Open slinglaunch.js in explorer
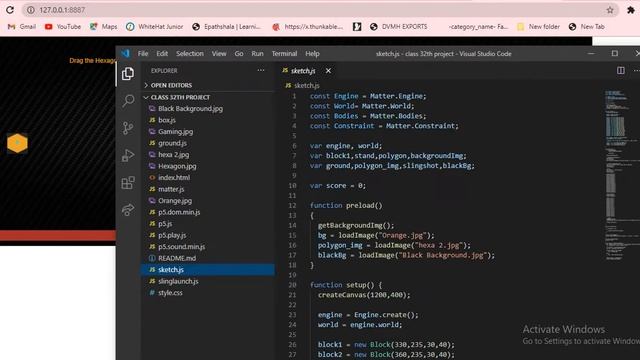This screenshot has height=360, width=640. pos(208,281)
